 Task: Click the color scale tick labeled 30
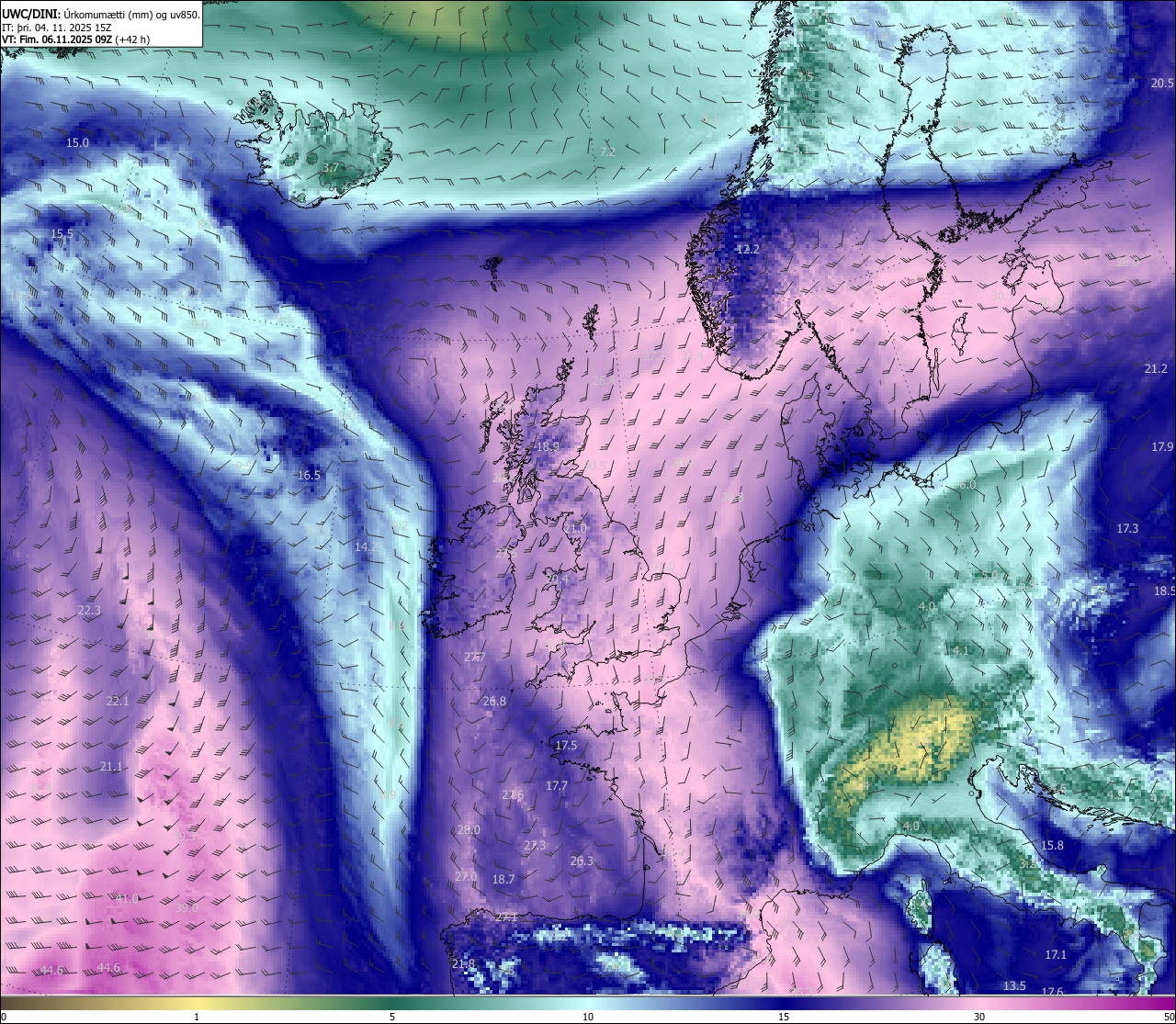click(x=979, y=1017)
